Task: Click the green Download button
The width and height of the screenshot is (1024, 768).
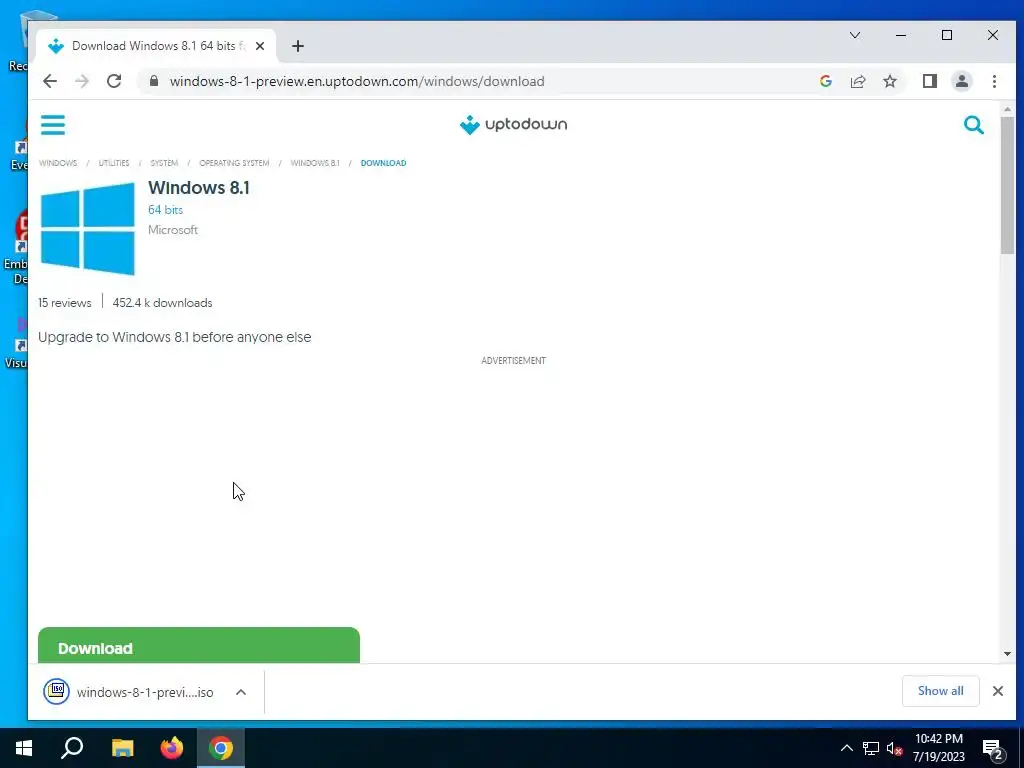Action: click(199, 645)
